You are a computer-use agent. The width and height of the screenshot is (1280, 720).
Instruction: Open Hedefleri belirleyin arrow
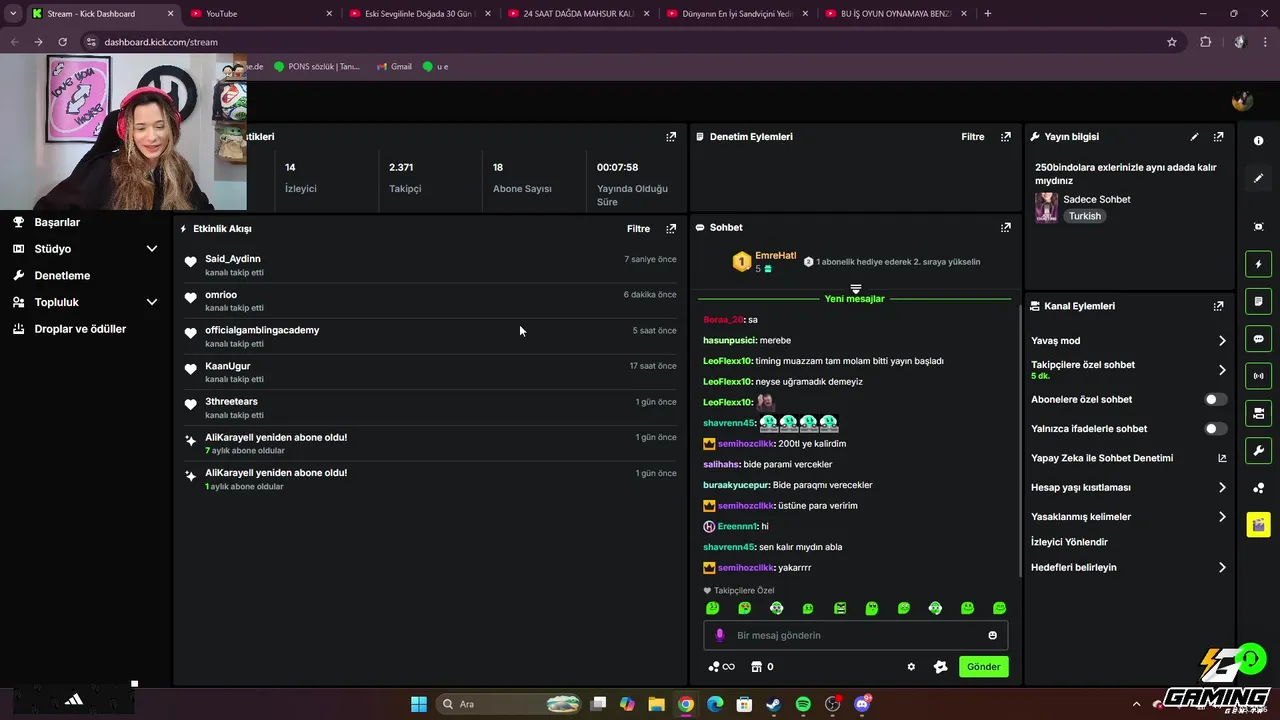pos(1222,567)
